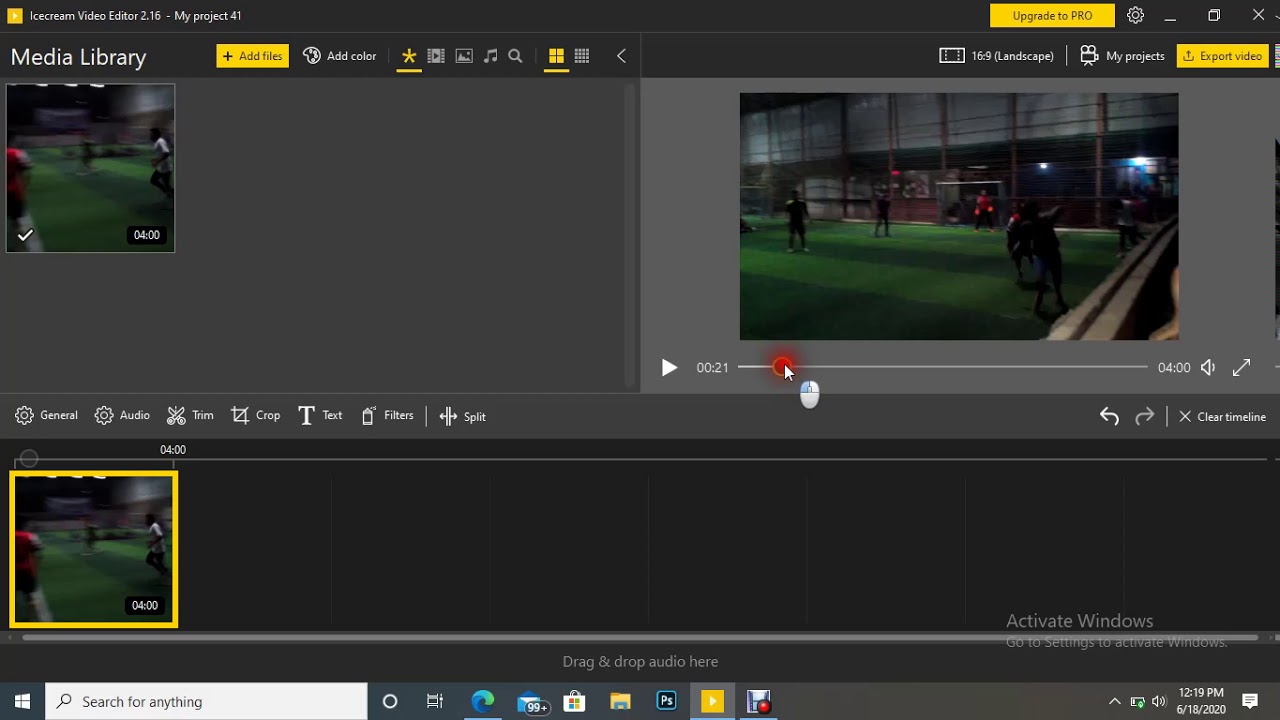1280x720 pixels.
Task: Click the 00:21 current time label
Action: 712,368
